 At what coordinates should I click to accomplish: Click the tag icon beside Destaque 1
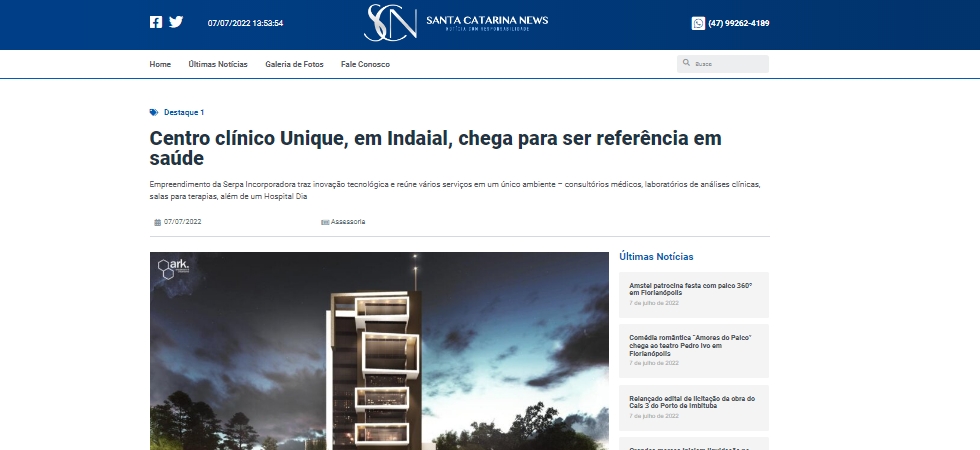[154, 112]
